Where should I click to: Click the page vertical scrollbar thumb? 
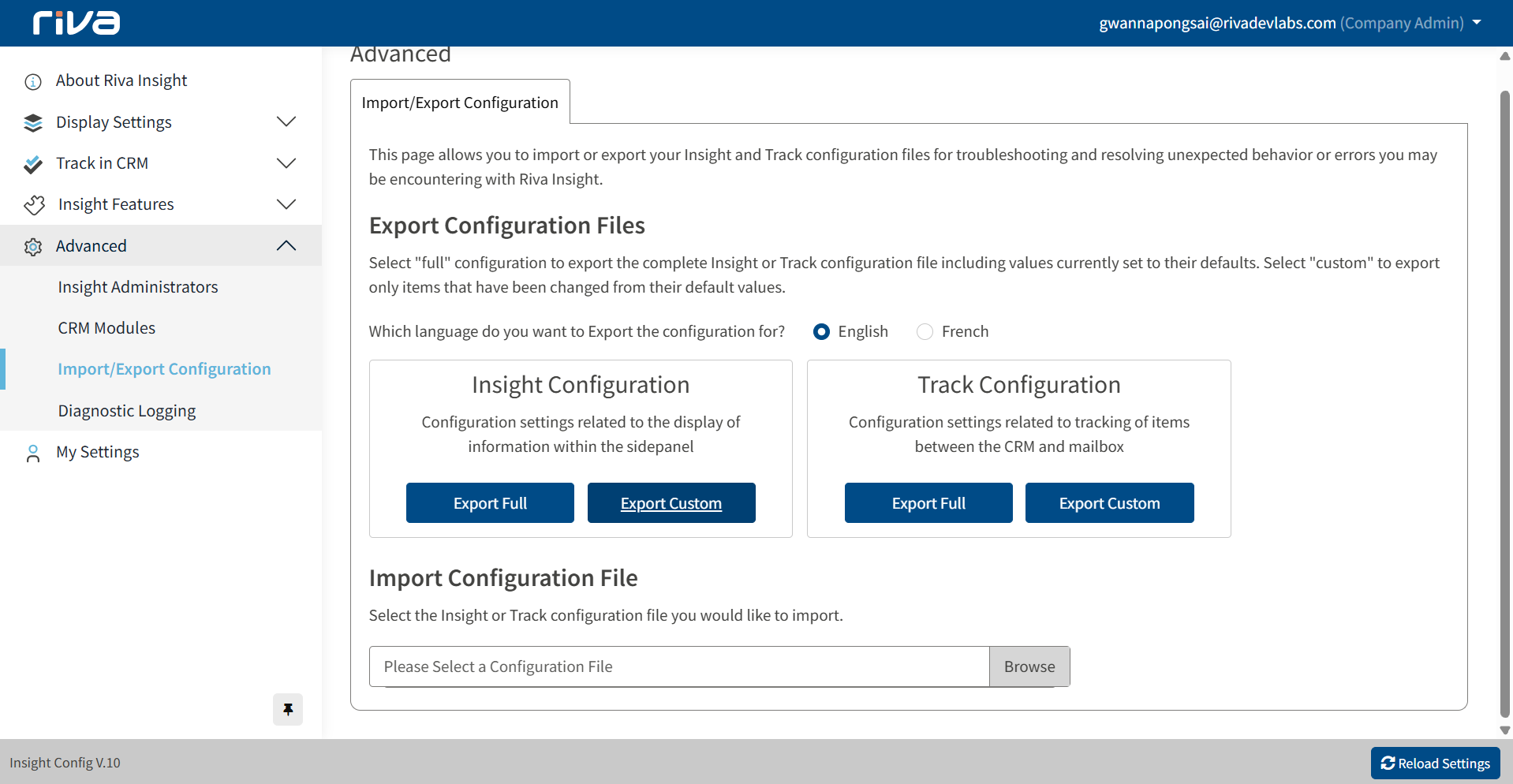pos(1505,402)
